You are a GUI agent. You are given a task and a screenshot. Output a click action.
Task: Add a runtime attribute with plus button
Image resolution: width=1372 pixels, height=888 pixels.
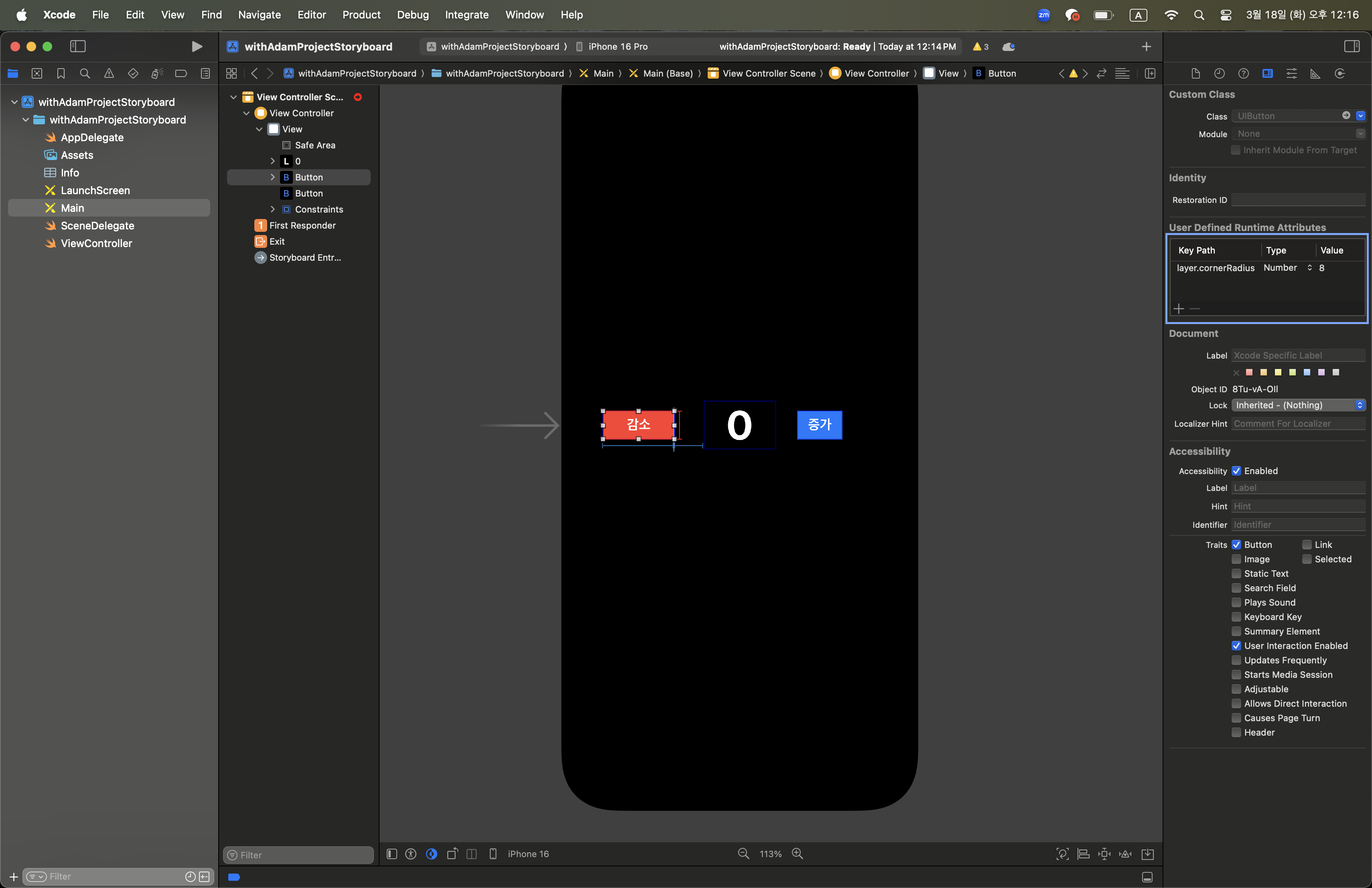click(1178, 309)
